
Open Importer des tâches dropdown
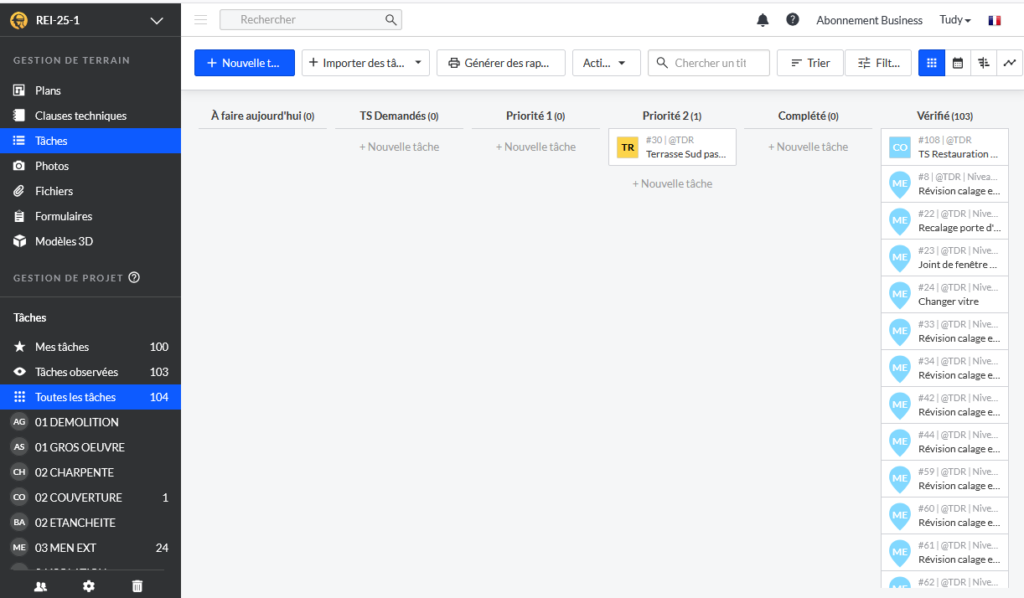[x=366, y=63]
